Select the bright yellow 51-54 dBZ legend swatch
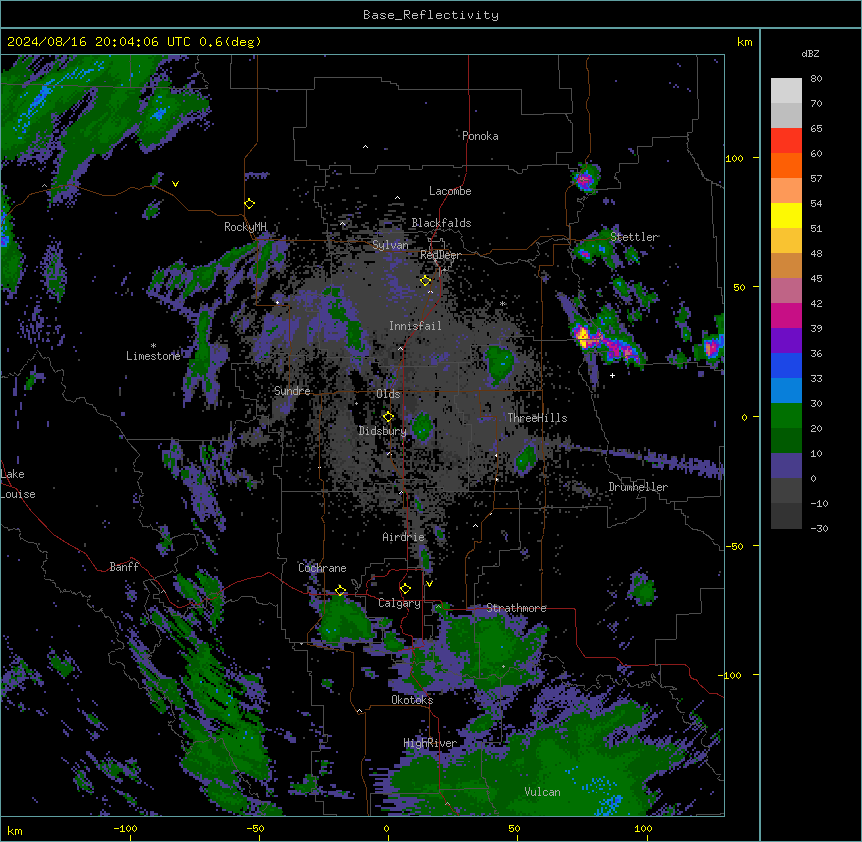The image size is (862, 842). pos(786,215)
